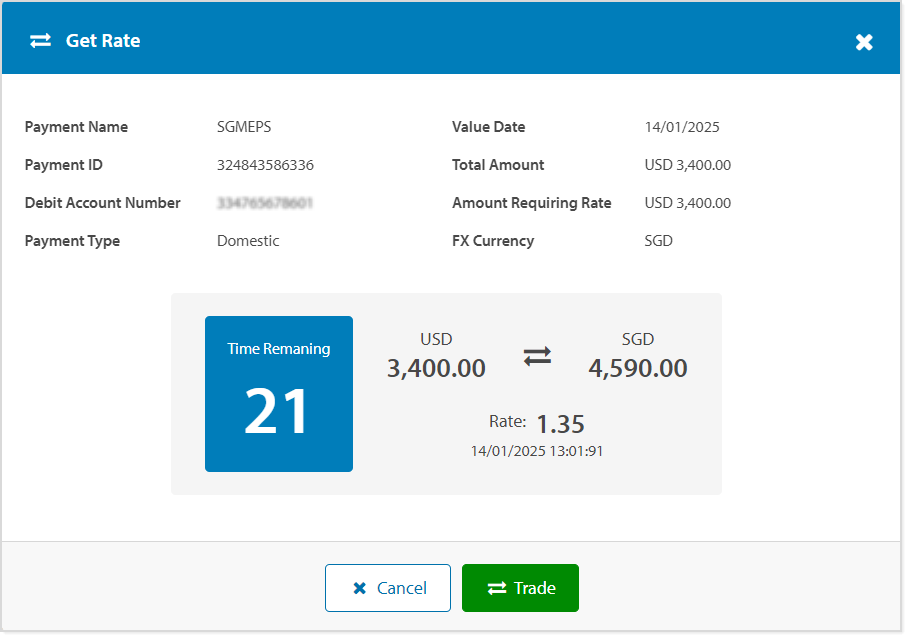Click the exchange arrows between USD and SGD
This screenshot has width=908, height=638.
click(x=537, y=356)
